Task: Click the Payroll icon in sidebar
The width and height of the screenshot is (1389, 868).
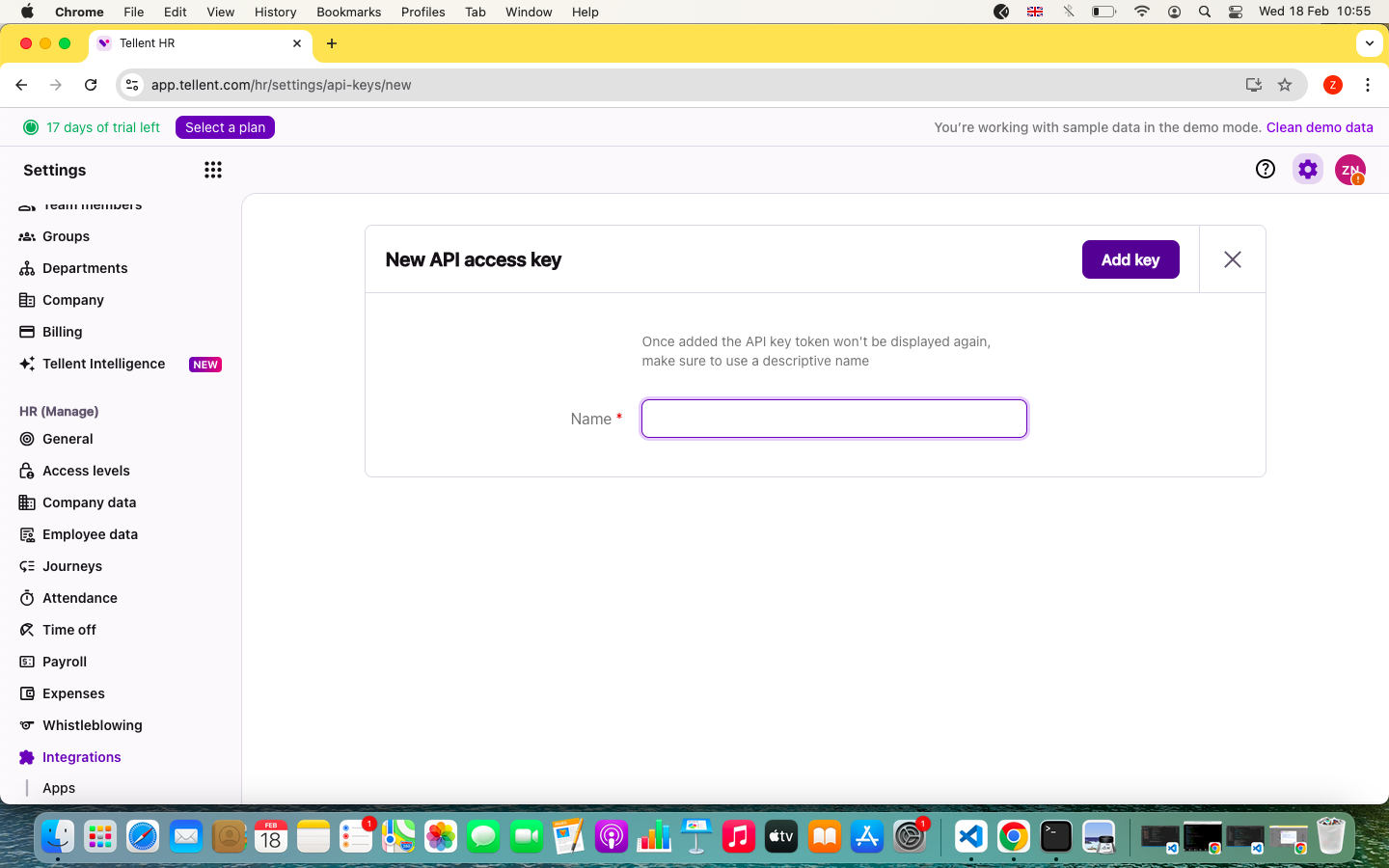Action: pyautogui.click(x=27, y=662)
